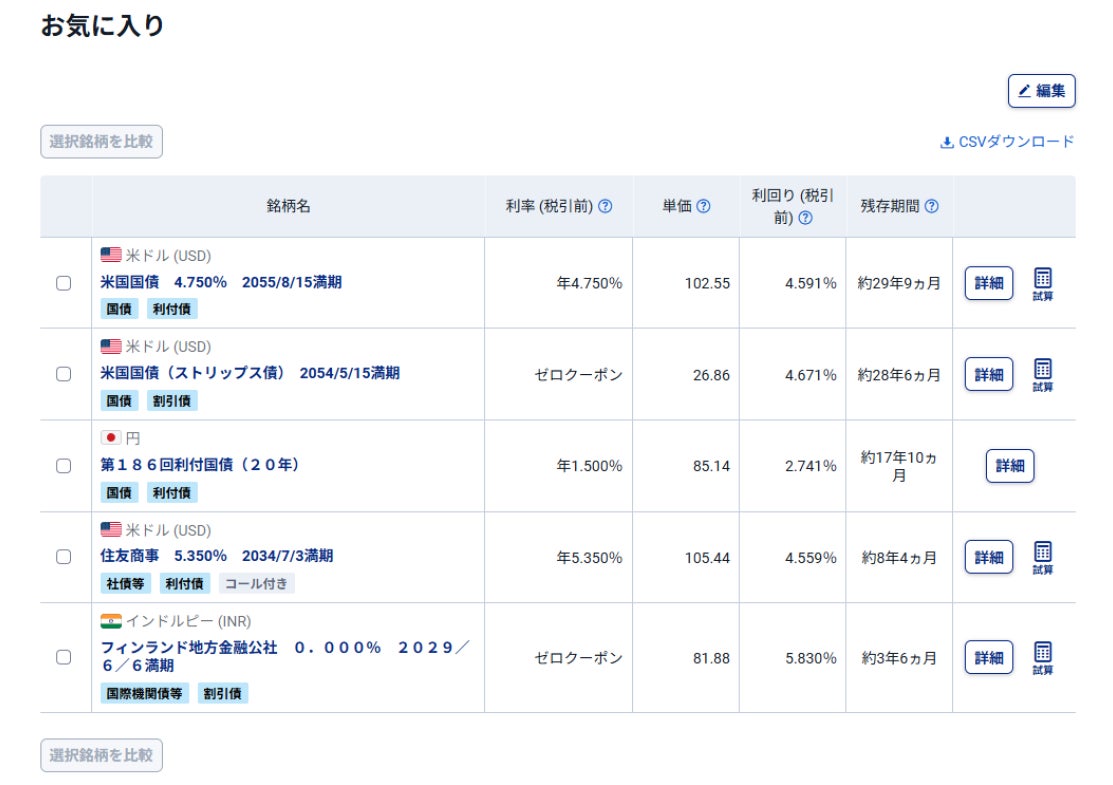
Task: Open calculator for 住友商事 5.350% bond
Action: coord(1042,557)
